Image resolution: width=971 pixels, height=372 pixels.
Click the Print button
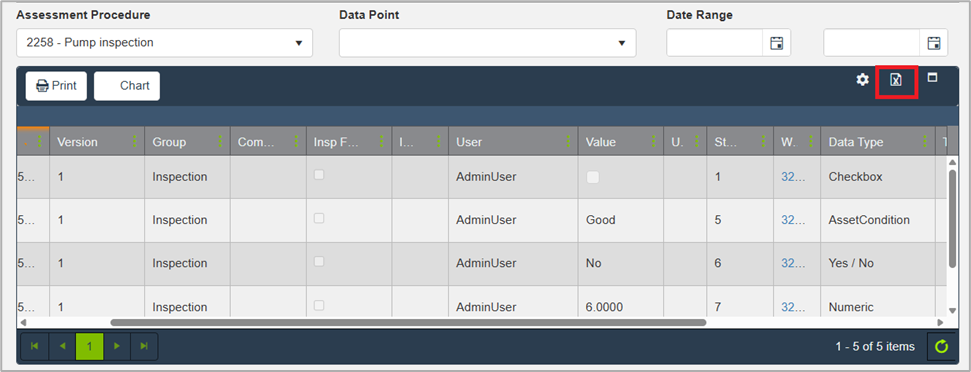56,85
